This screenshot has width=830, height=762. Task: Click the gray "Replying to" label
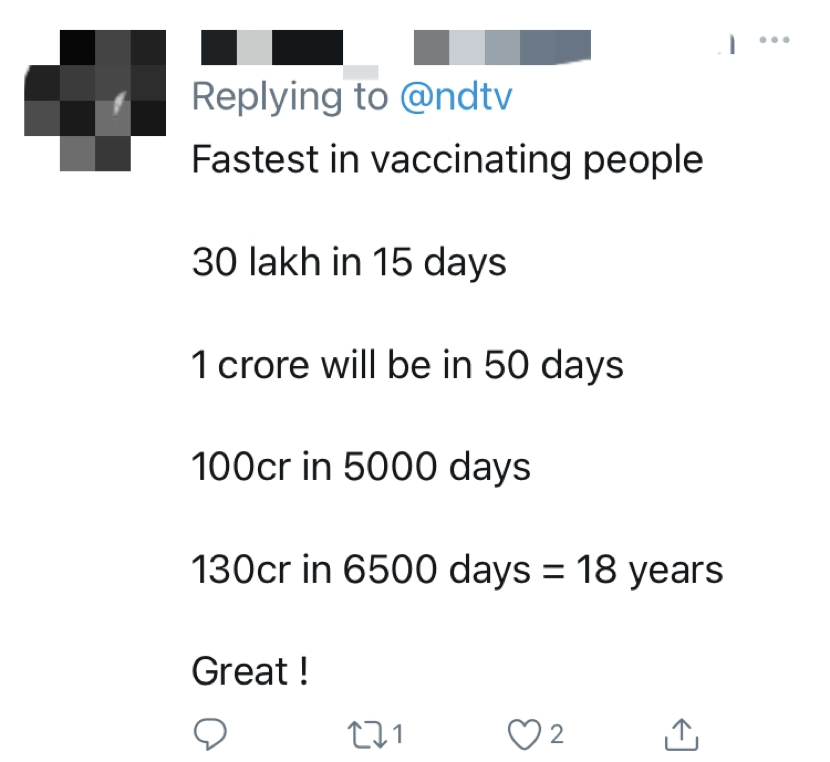click(289, 96)
